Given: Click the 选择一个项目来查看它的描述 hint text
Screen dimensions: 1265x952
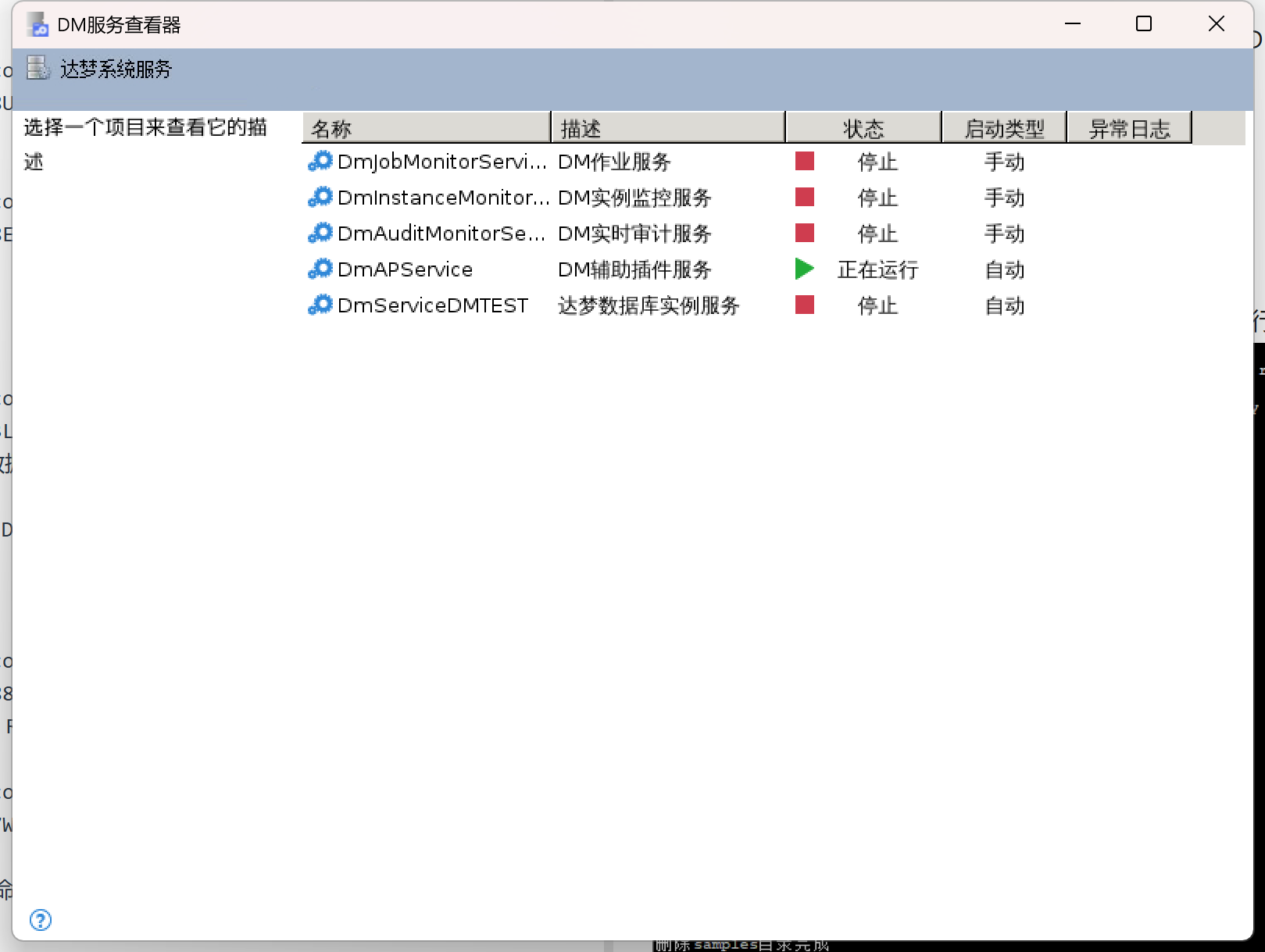Looking at the screenshot, I should (x=145, y=144).
